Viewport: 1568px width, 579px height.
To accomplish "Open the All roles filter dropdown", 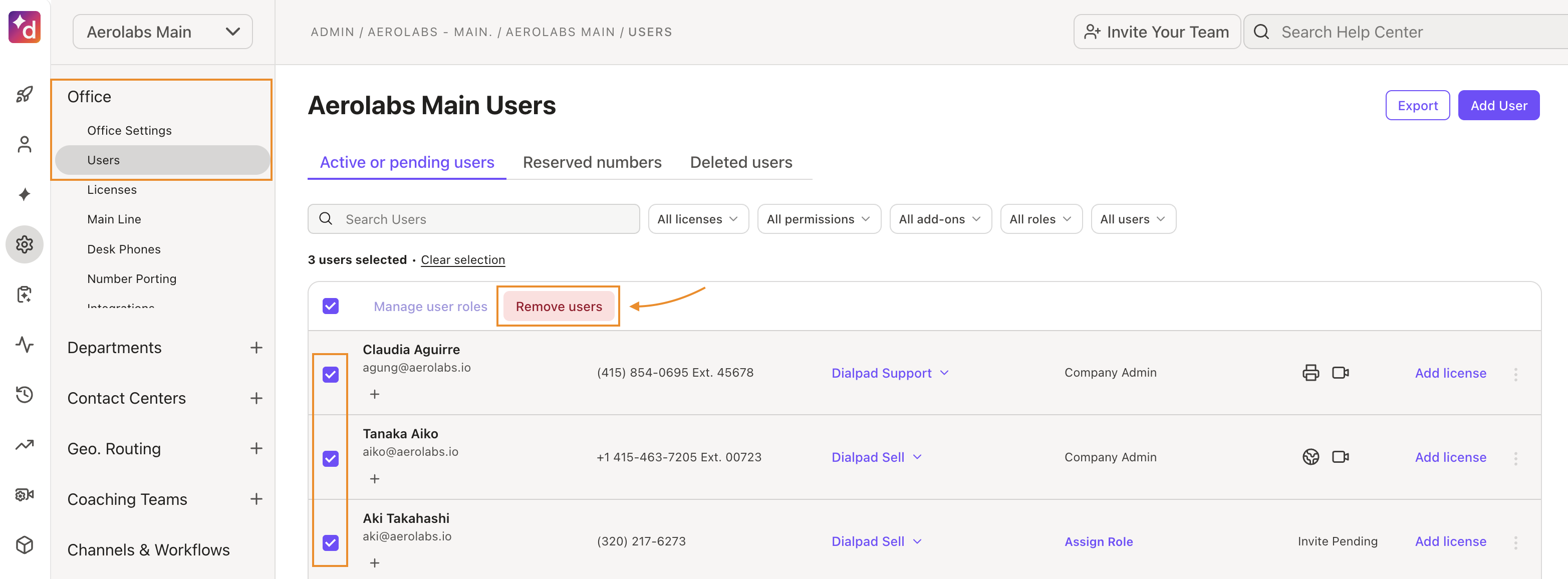I will pyautogui.click(x=1041, y=219).
